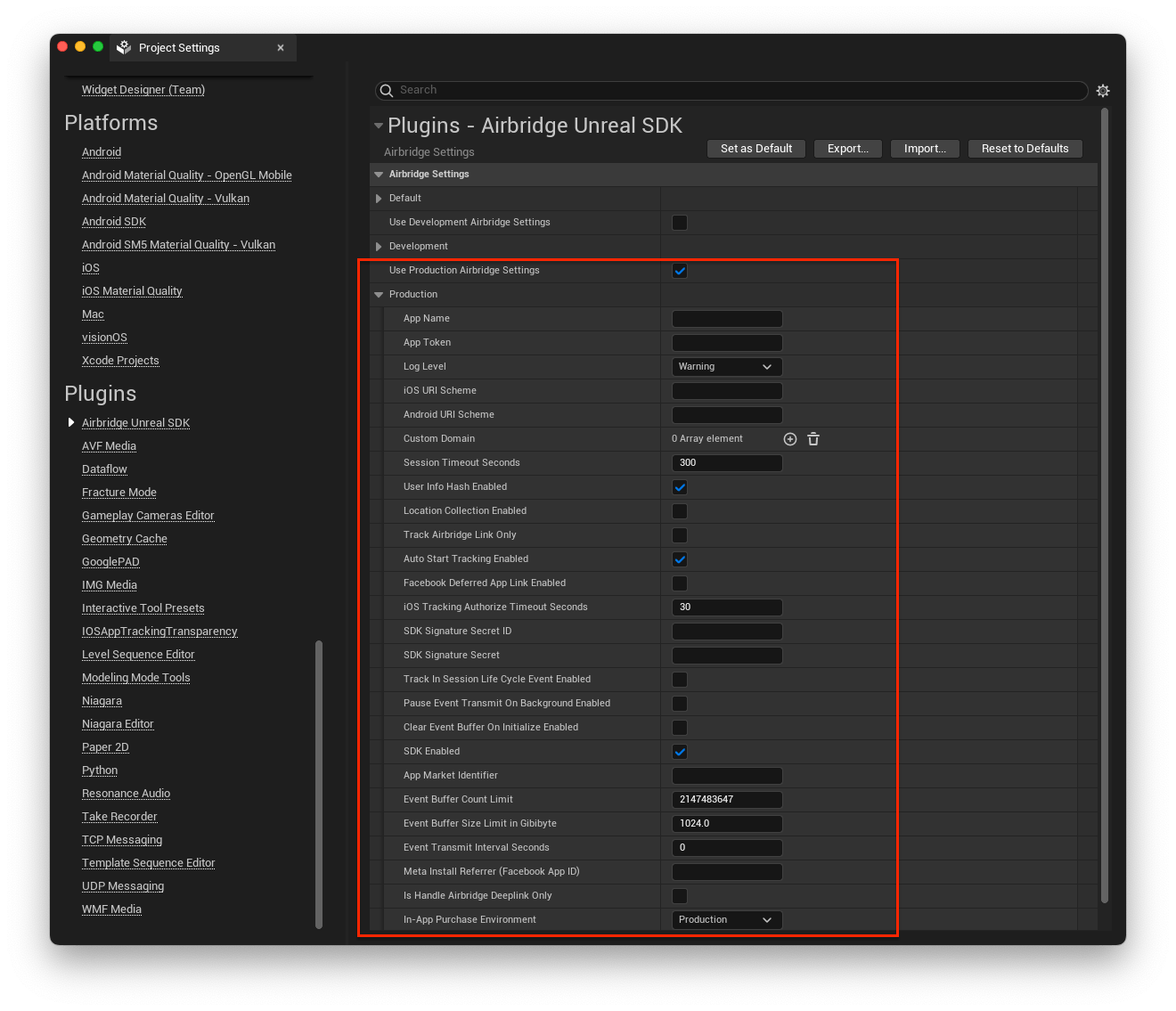Image resolution: width=1176 pixels, height=1011 pixels.
Task: Click the App Market Identifier field
Action: coord(727,776)
